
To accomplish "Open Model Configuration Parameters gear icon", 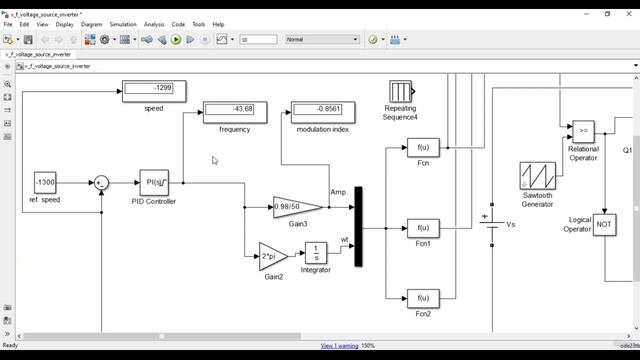I will coord(105,40).
